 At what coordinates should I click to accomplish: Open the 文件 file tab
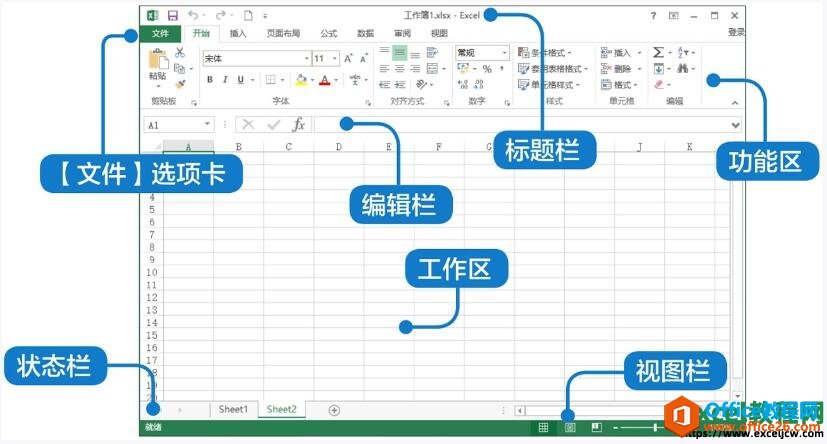pyautogui.click(x=160, y=33)
